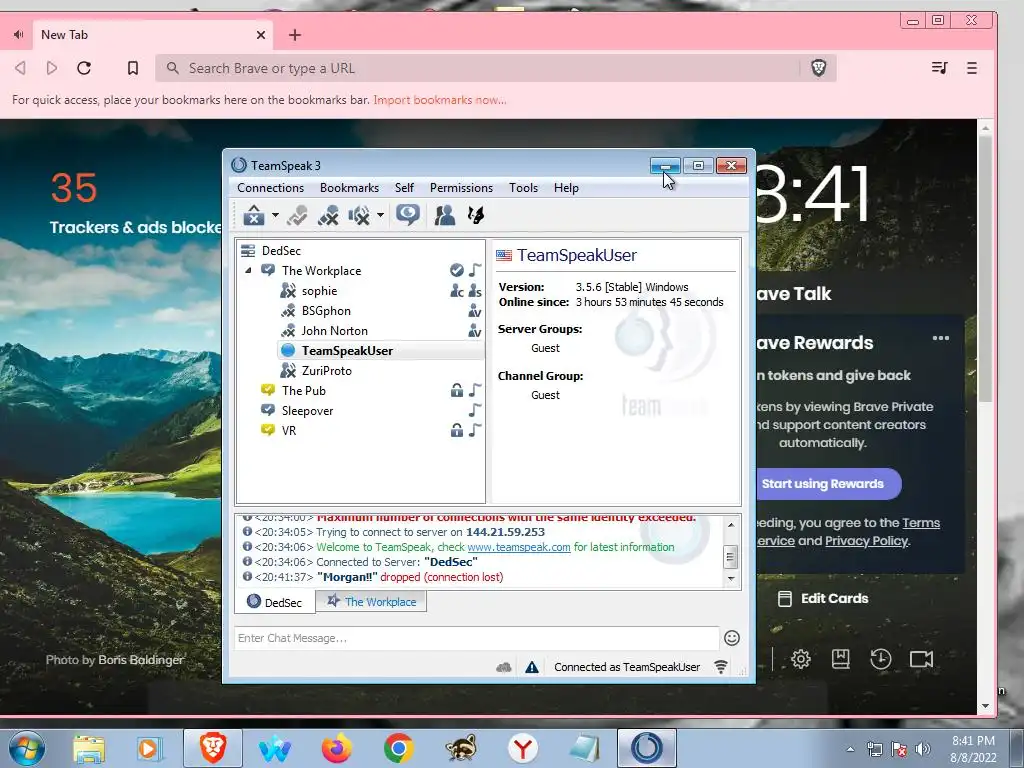Click the wolf-shaped plugin toolbar icon
1024x768 pixels.
click(476, 215)
